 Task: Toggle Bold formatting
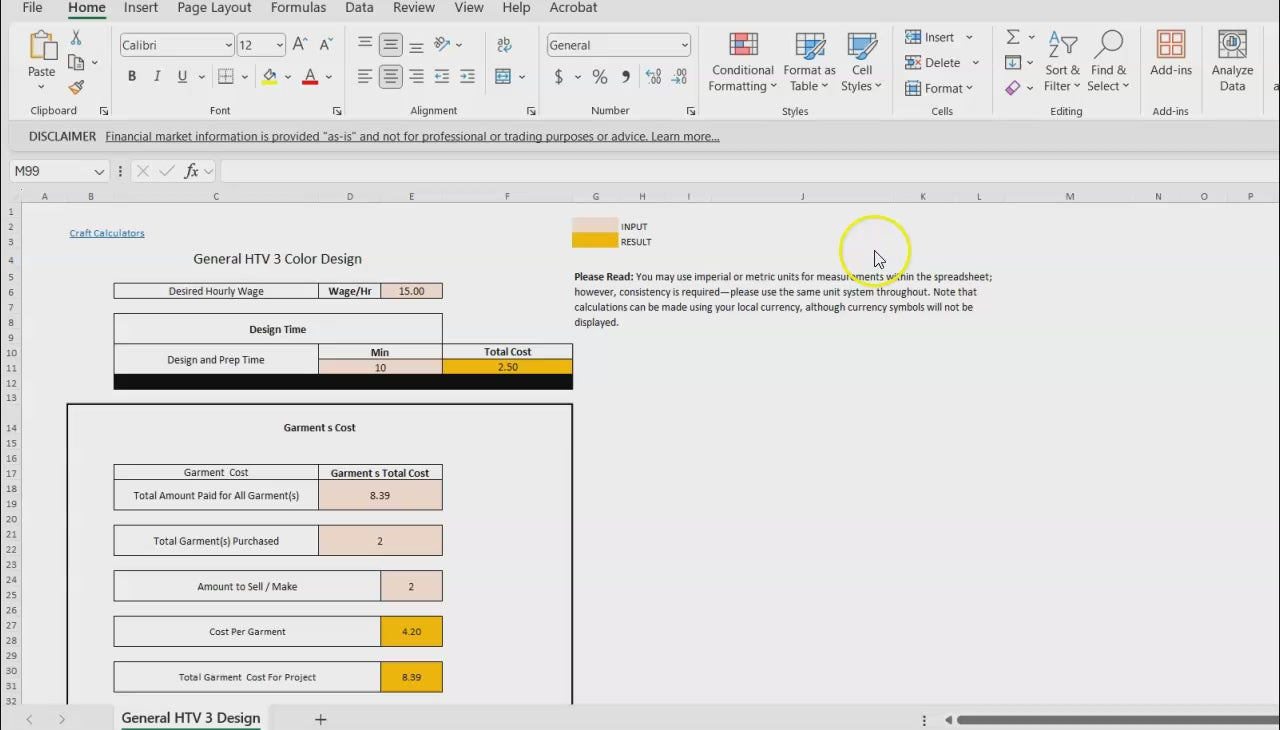pos(132,77)
